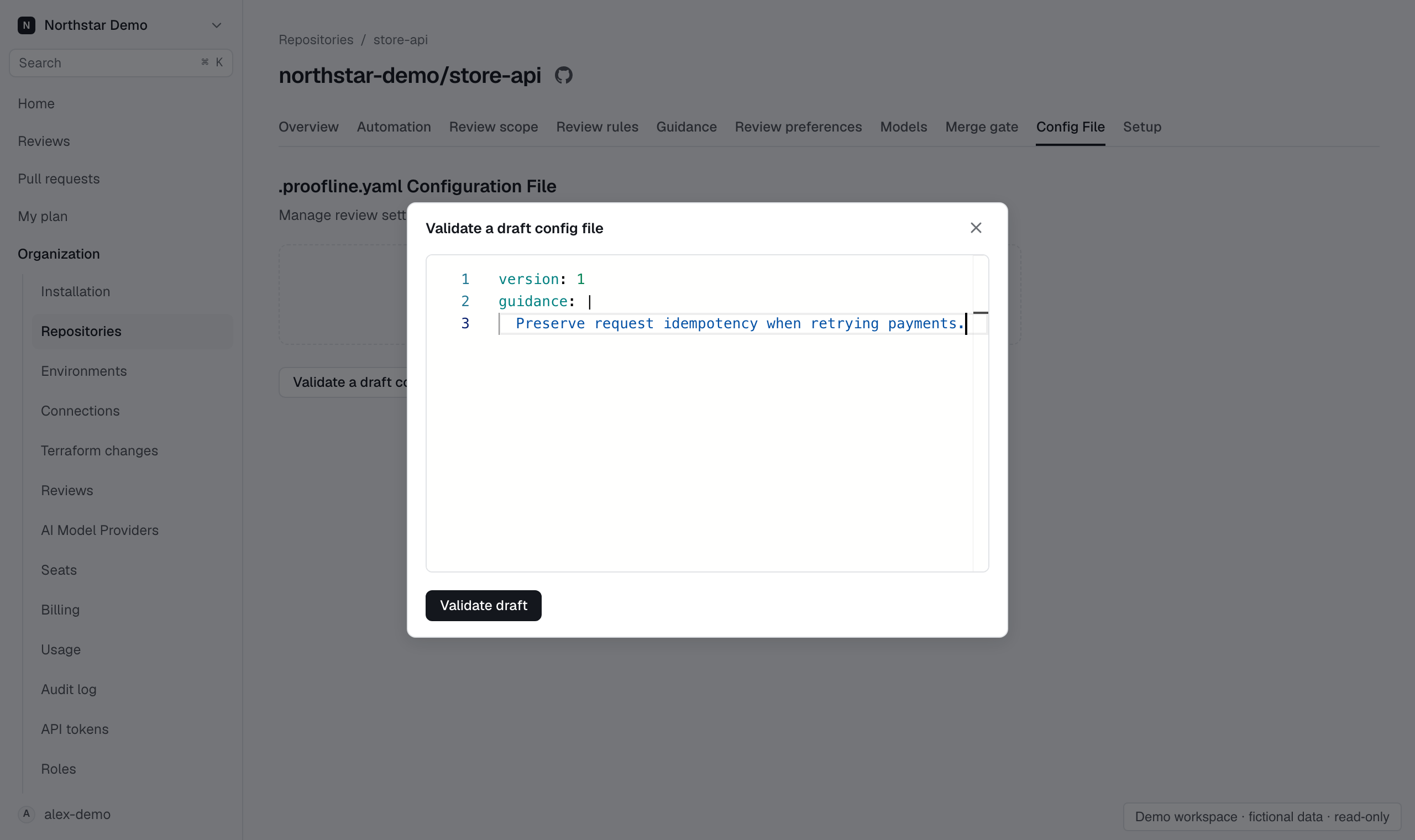Image resolution: width=1415 pixels, height=840 pixels.
Task: Click the background Validate a draft config button
Action: (343, 382)
